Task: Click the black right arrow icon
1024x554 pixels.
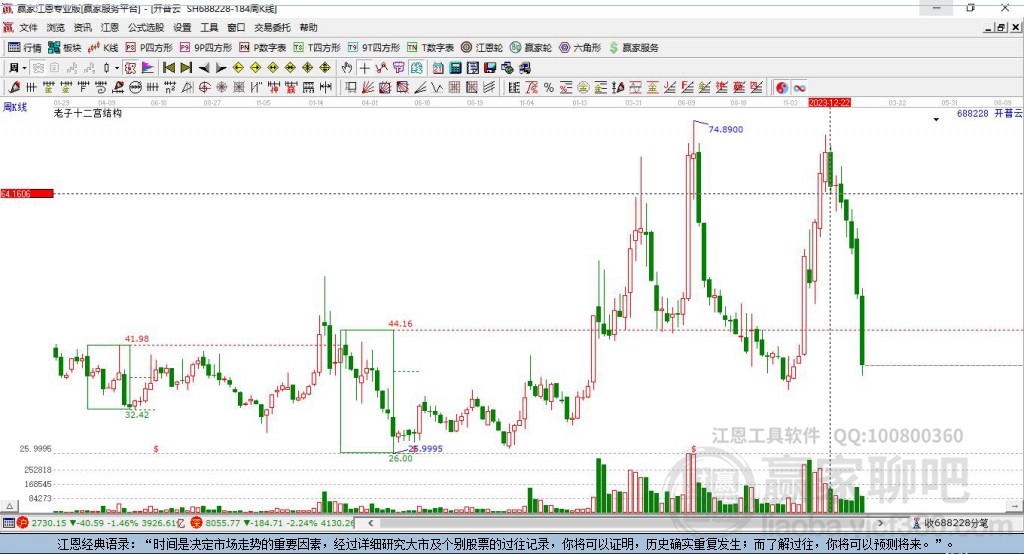Action: [x=221, y=68]
